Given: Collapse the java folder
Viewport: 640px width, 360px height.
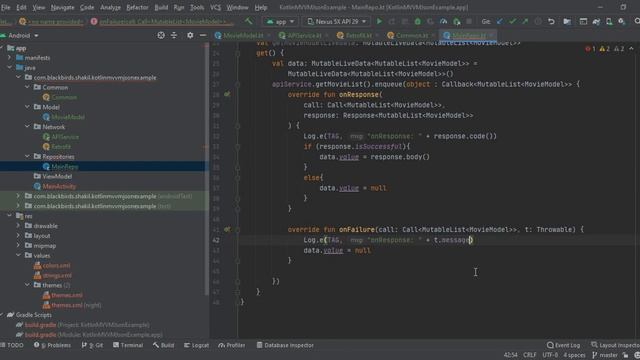Looking at the screenshot, I should tap(9, 67).
